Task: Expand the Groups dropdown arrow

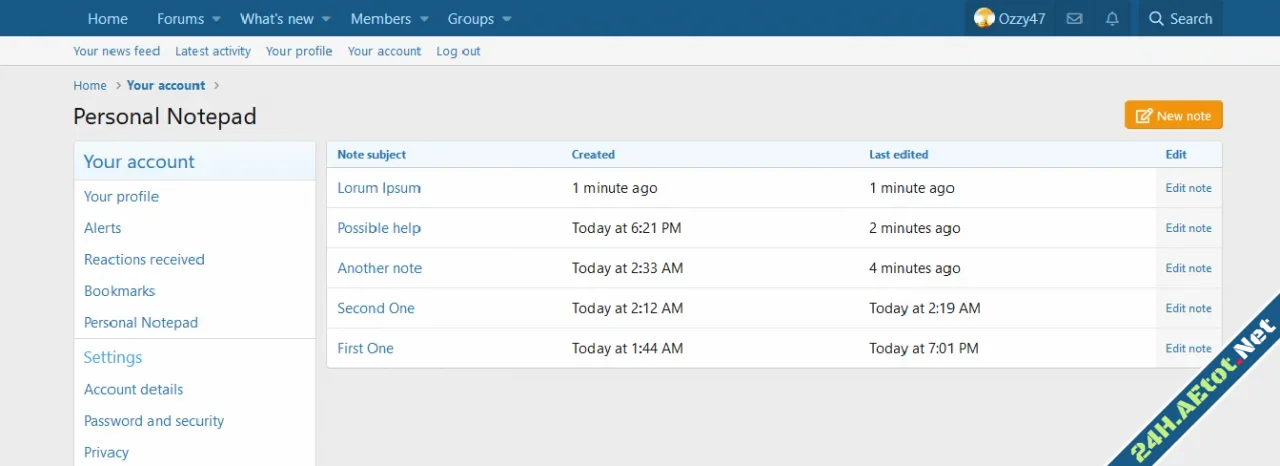Action: point(507,19)
